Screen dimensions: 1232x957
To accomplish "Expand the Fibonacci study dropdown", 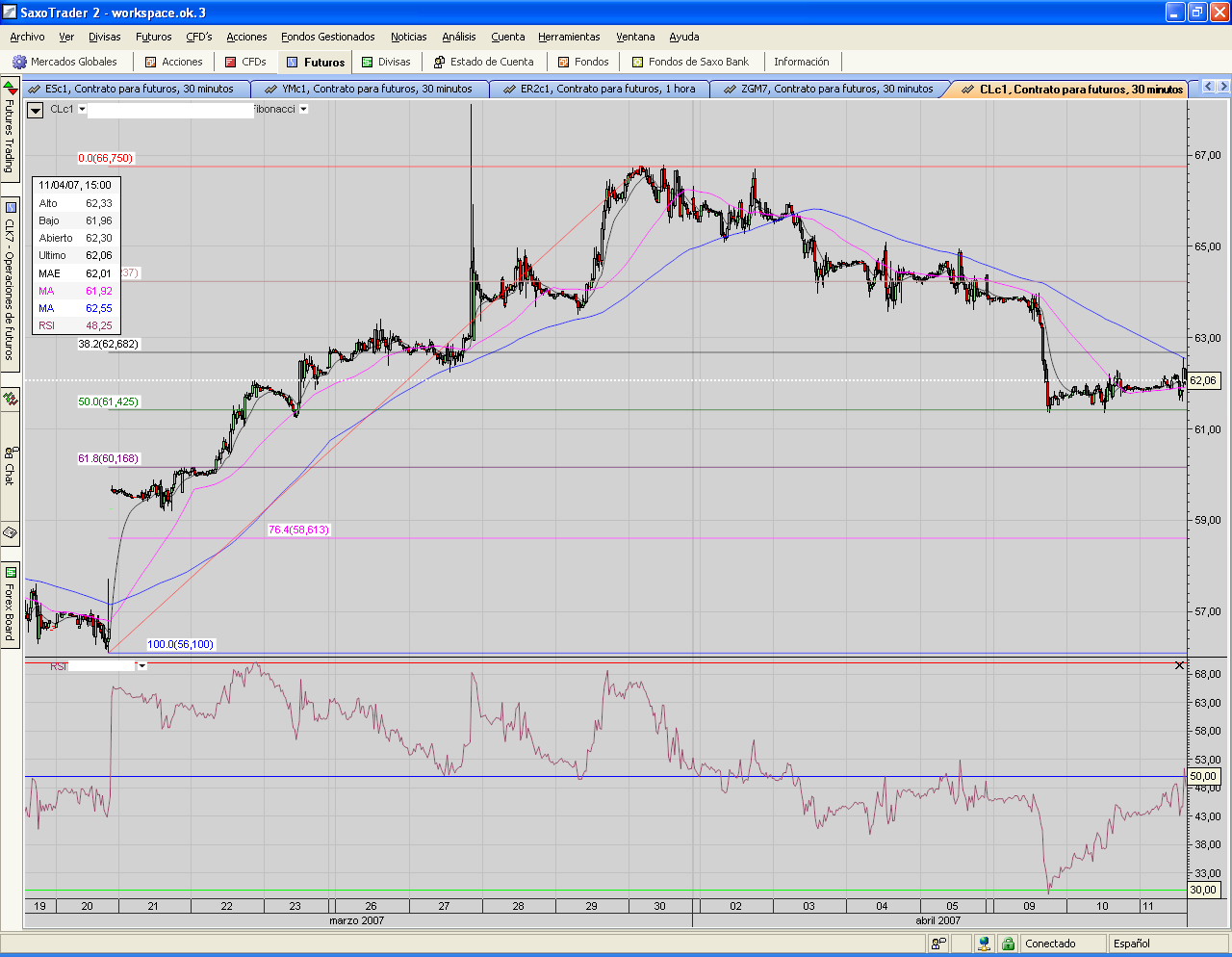I will [x=303, y=110].
